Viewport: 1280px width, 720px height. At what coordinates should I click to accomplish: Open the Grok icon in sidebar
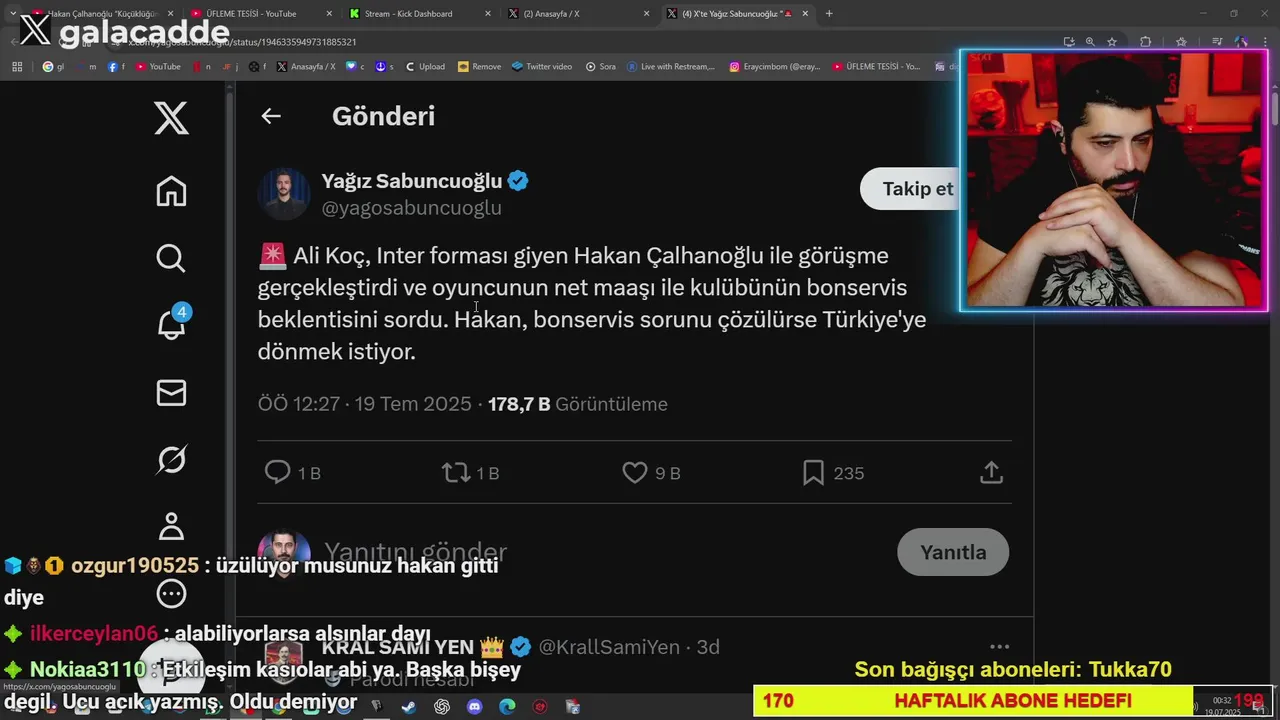(171, 460)
